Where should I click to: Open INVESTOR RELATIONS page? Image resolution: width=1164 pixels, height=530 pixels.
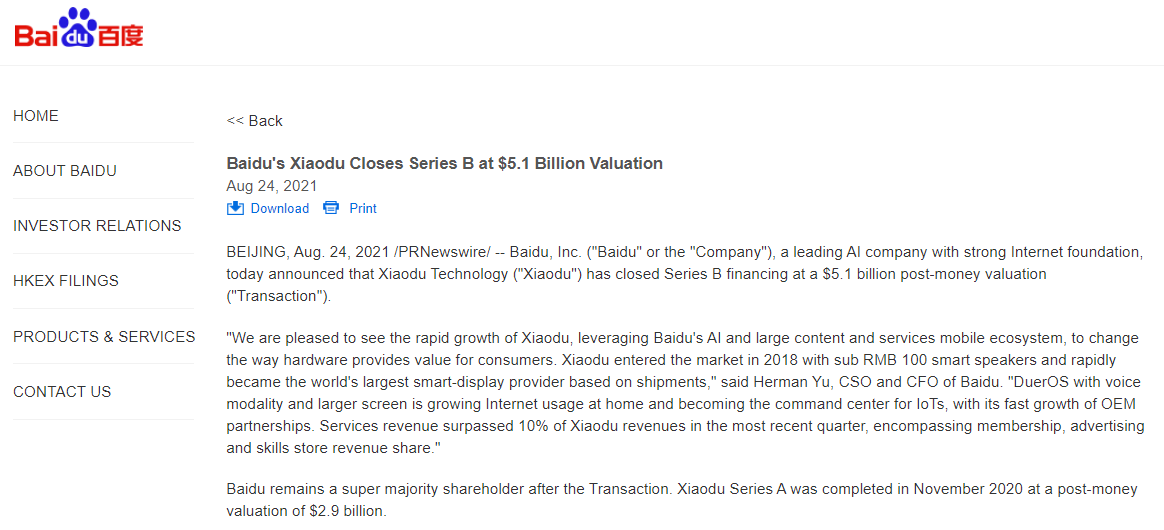[97, 226]
